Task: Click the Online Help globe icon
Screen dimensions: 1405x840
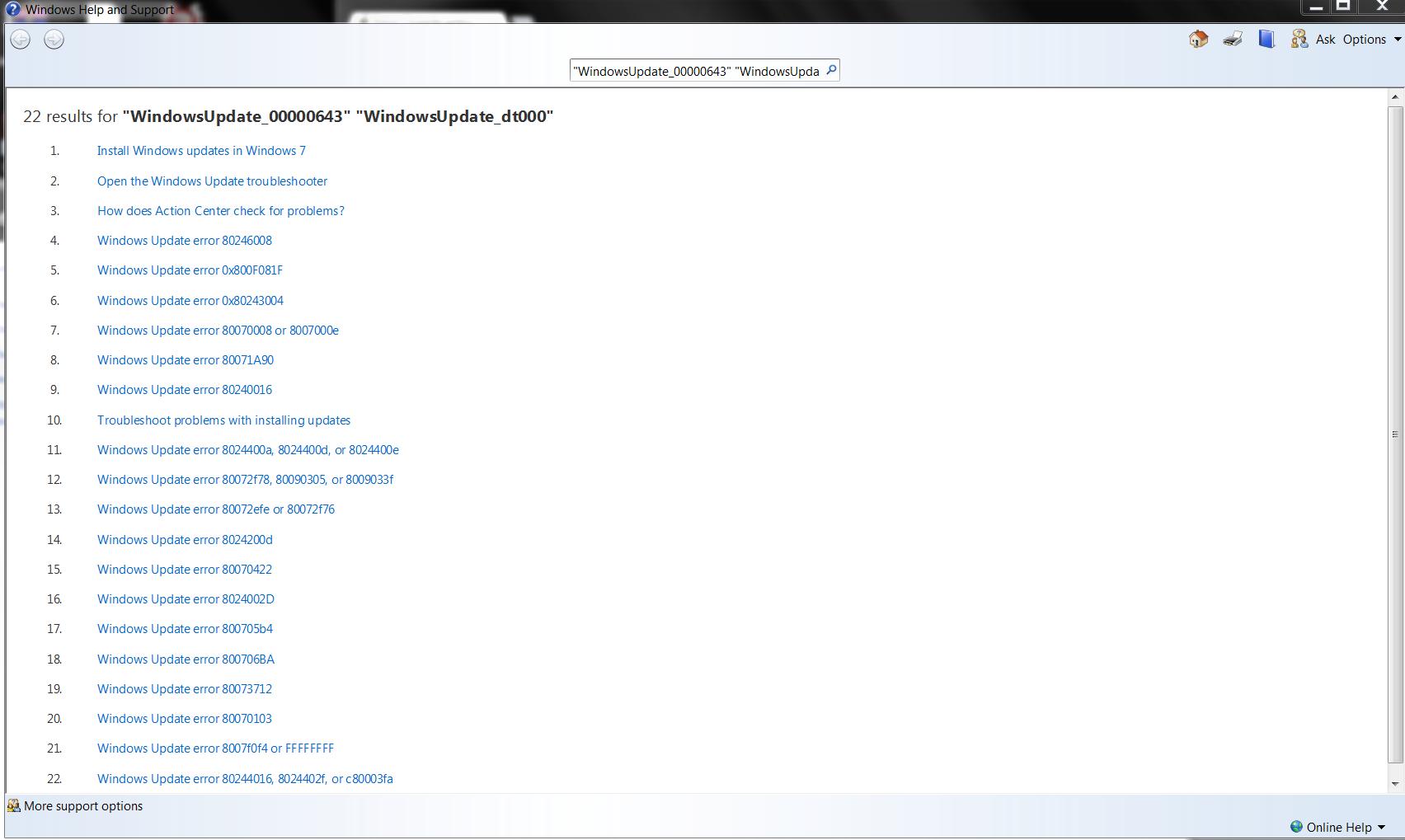Action: pyautogui.click(x=1296, y=826)
